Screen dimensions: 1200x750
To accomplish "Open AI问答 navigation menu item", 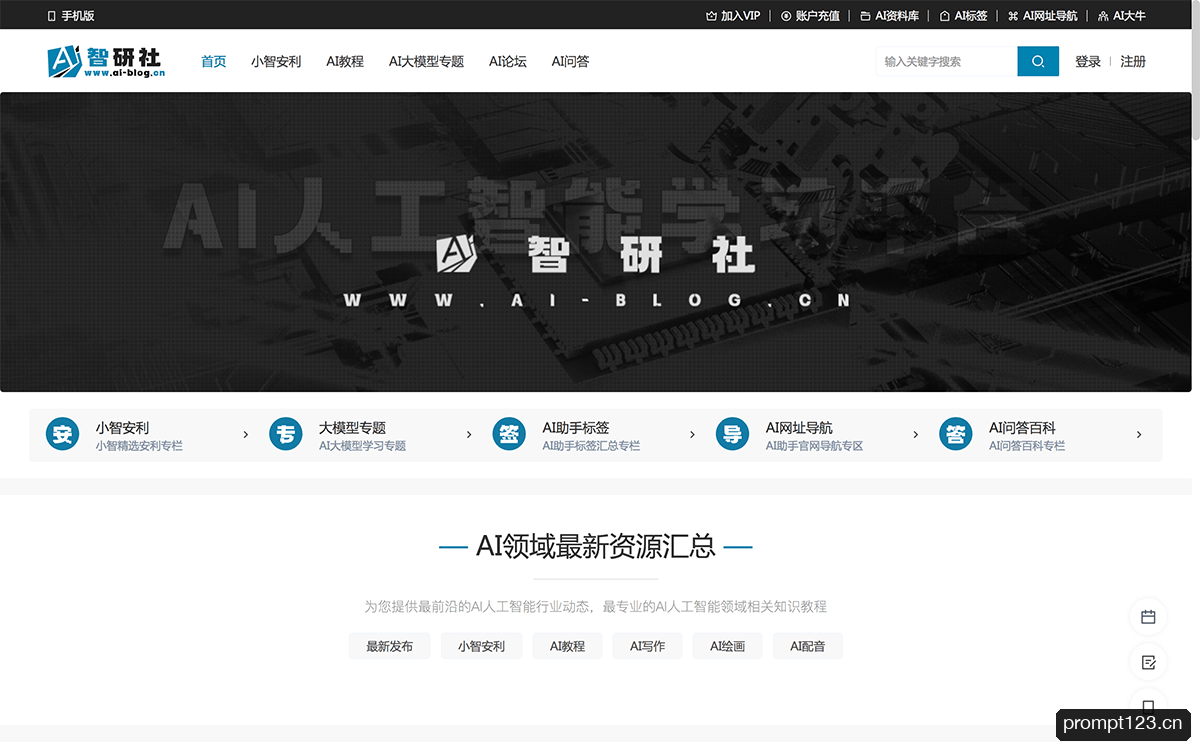I will click(570, 61).
